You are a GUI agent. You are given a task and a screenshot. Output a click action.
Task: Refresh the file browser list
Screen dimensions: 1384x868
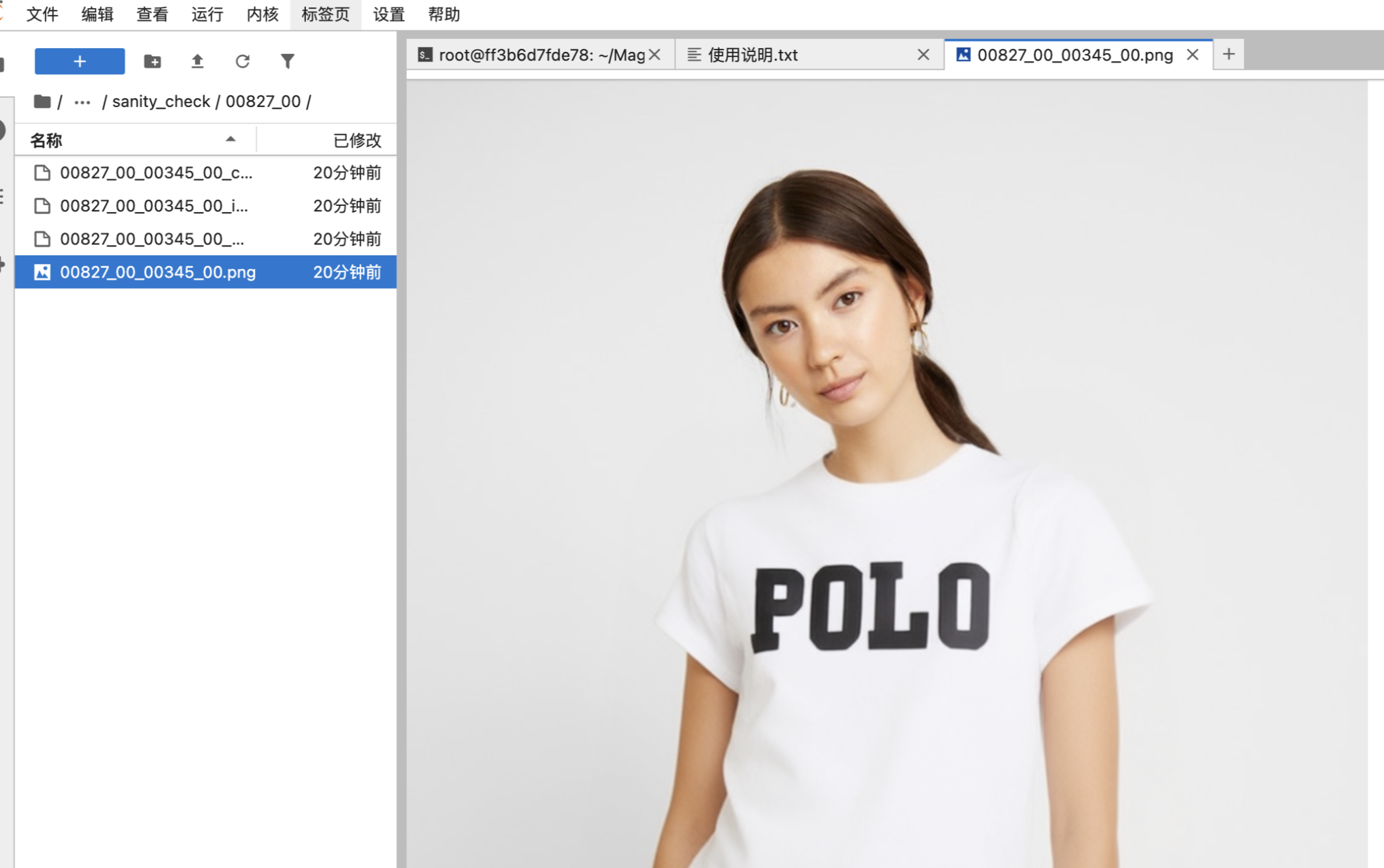(242, 61)
